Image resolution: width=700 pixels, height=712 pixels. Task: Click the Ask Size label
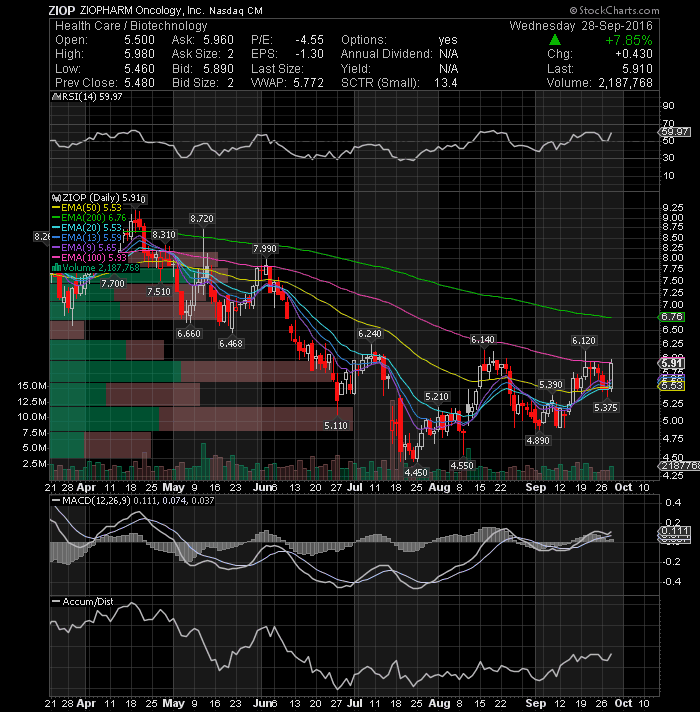pos(196,54)
